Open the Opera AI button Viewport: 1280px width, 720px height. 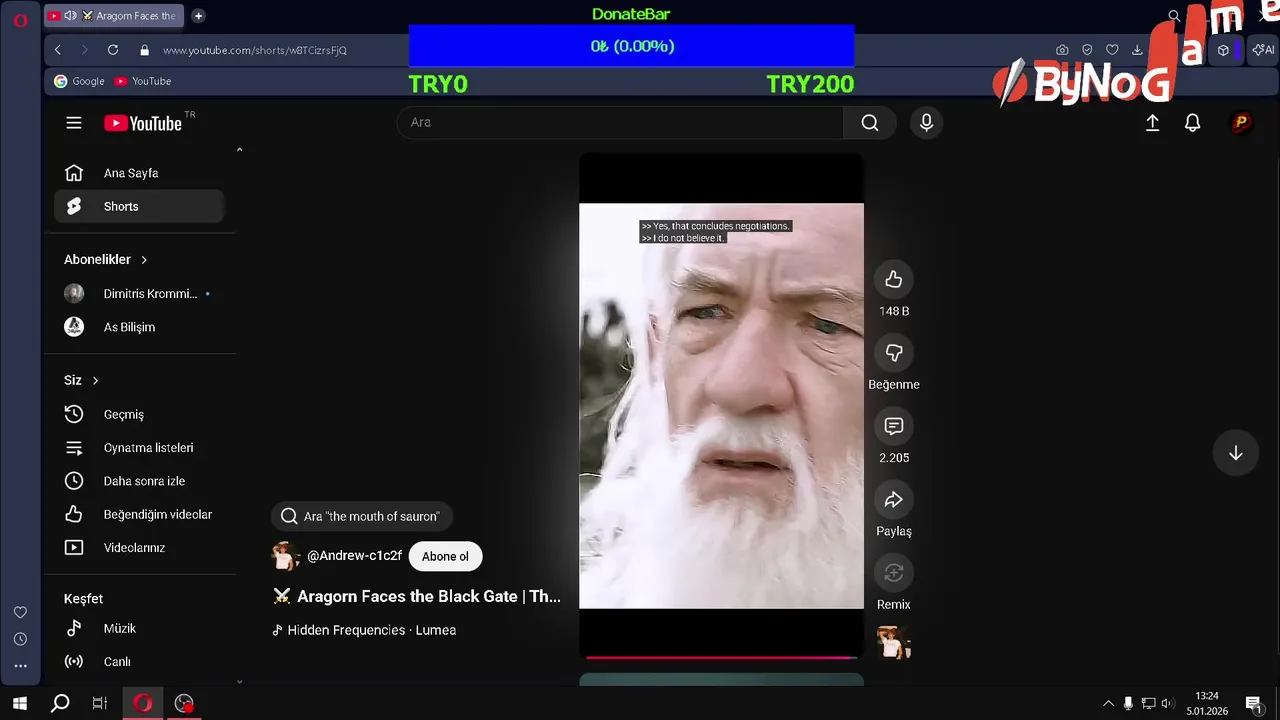coord(1263,50)
